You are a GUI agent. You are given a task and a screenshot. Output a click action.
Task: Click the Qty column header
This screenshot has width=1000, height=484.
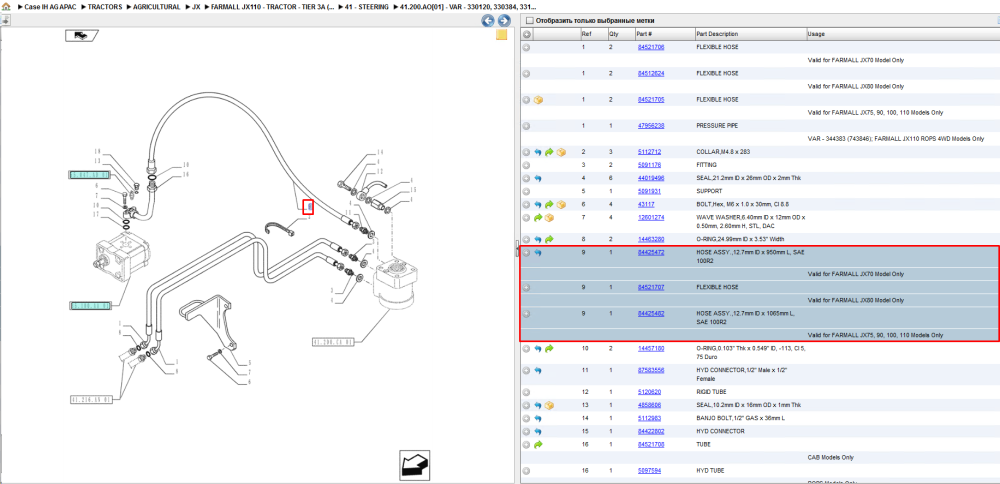tap(620, 34)
